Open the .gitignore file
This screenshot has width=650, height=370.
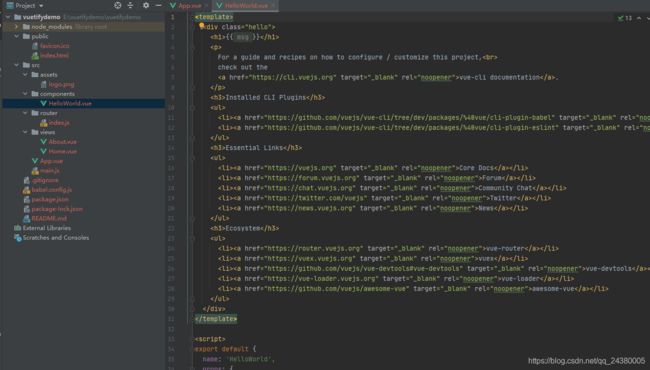pyautogui.click(x=45, y=180)
